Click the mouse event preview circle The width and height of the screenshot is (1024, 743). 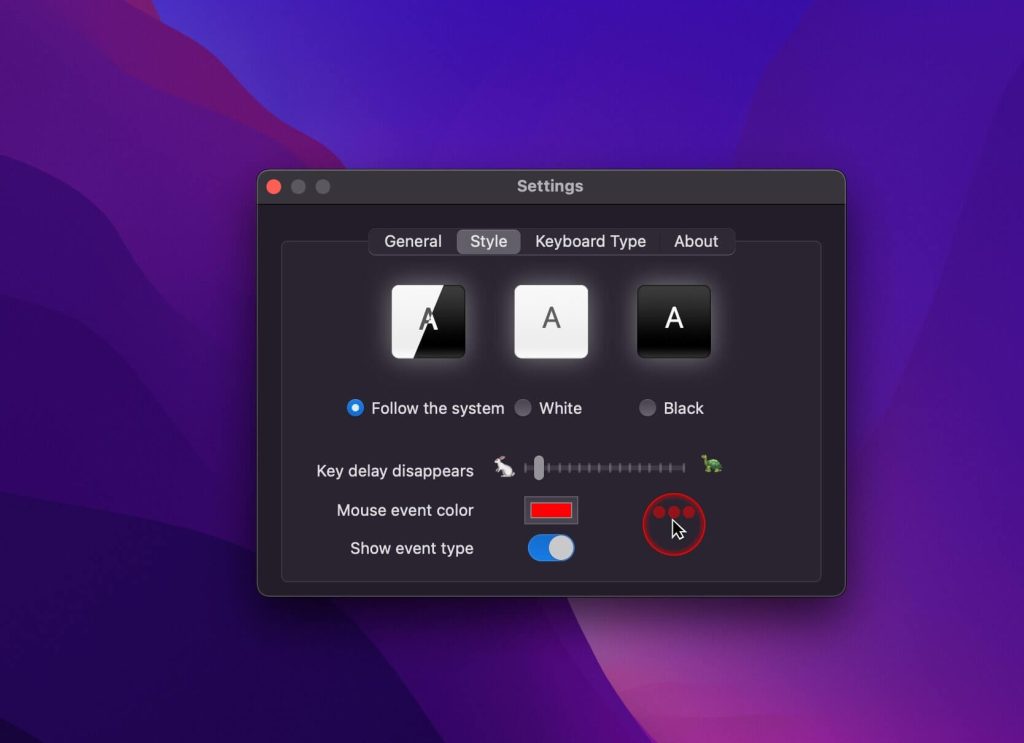pos(674,524)
